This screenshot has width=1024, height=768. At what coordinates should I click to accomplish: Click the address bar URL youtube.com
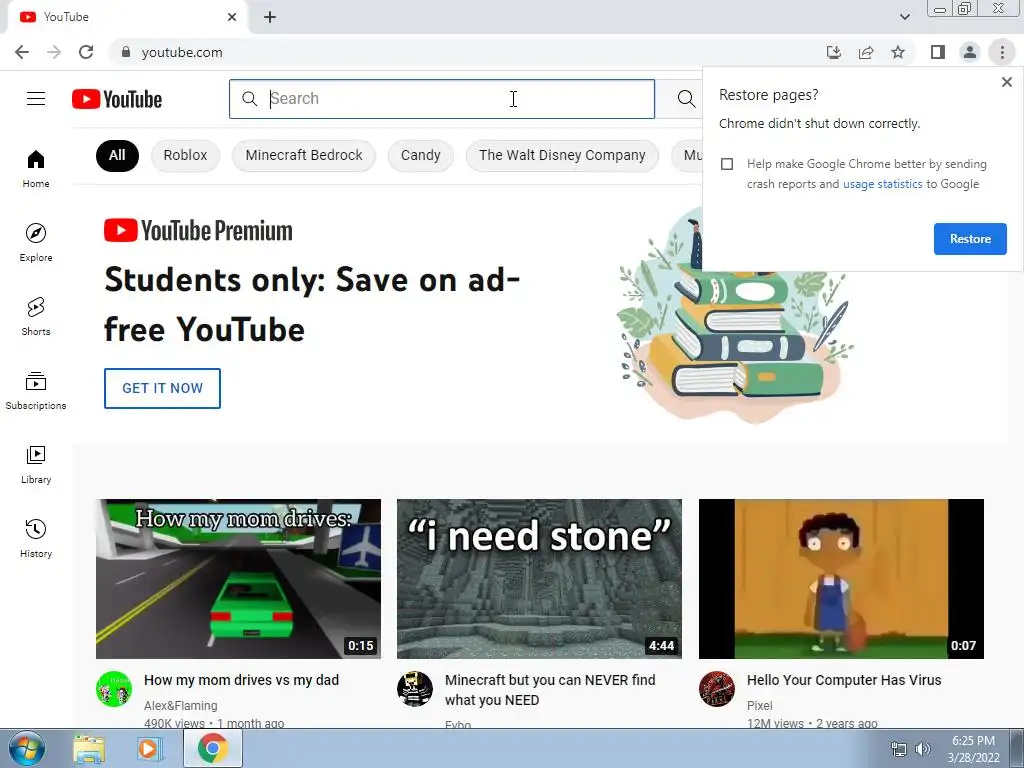[x=182, y=52]
